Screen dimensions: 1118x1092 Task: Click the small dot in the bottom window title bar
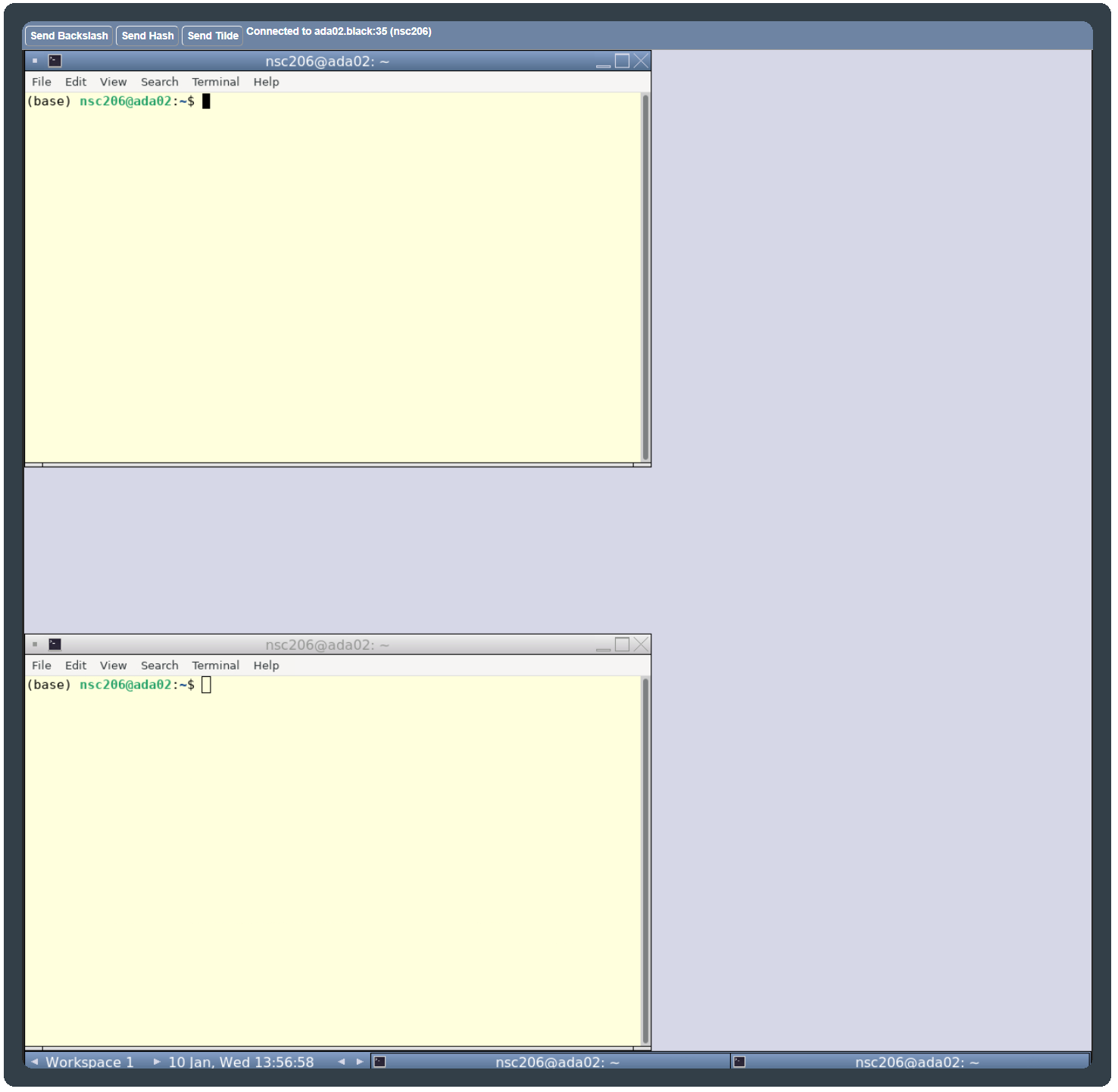pyautogui.click(x=35, y=644)
